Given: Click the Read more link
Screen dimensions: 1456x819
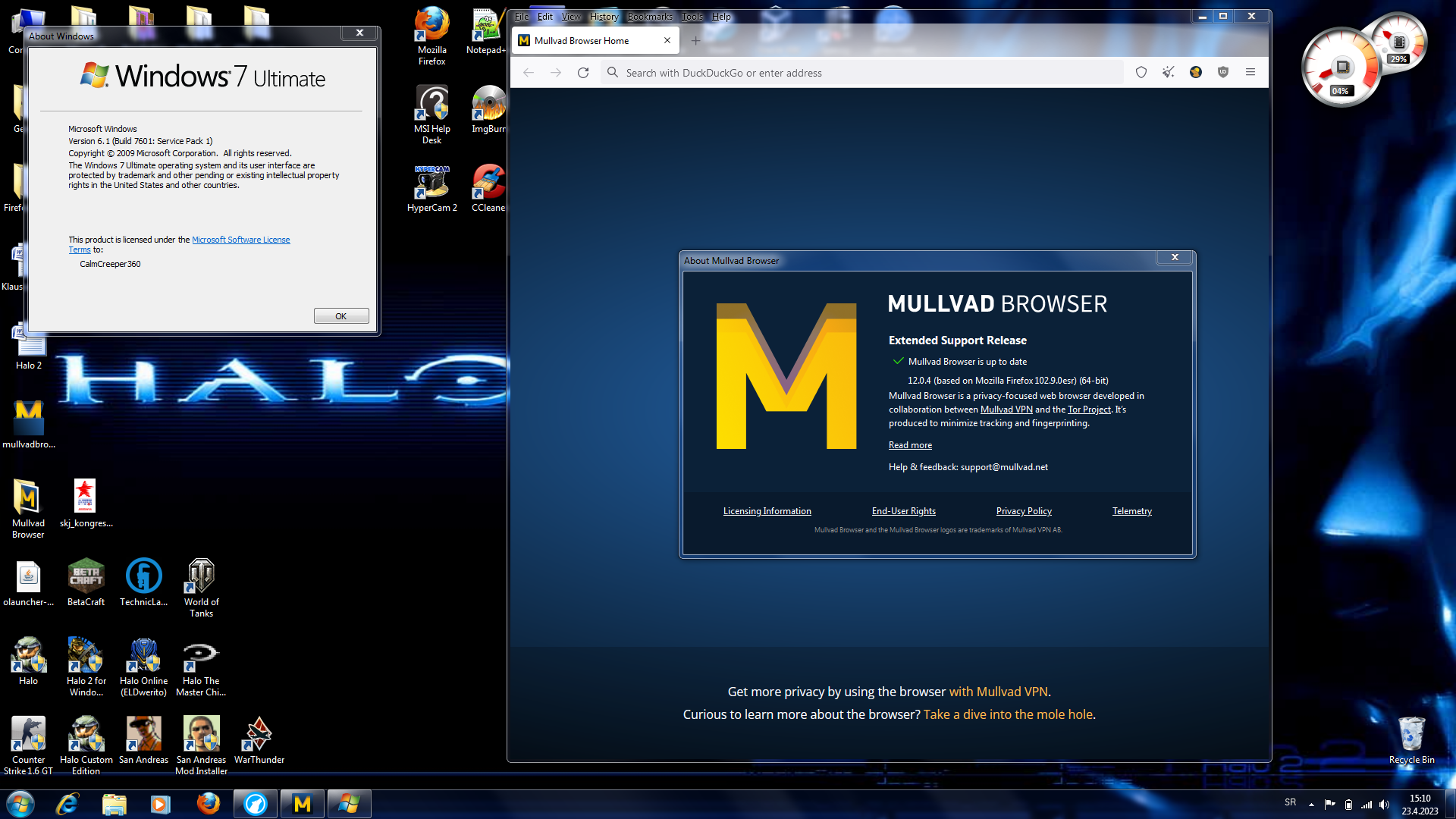Looking at the screenshot, I should click(x=910, y=445).
